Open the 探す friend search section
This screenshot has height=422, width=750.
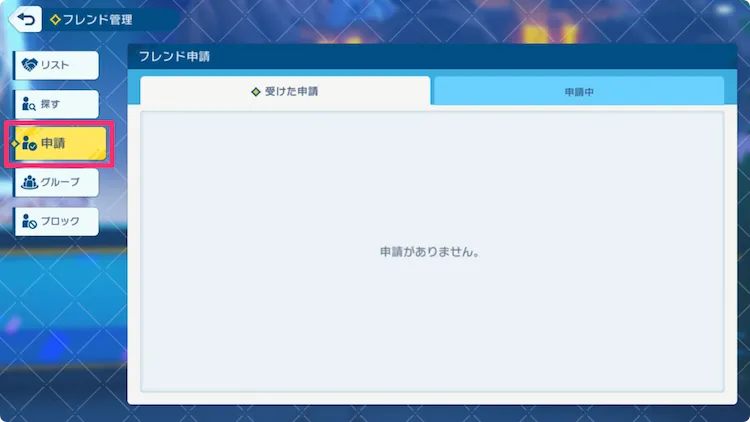tap(56, 104)
